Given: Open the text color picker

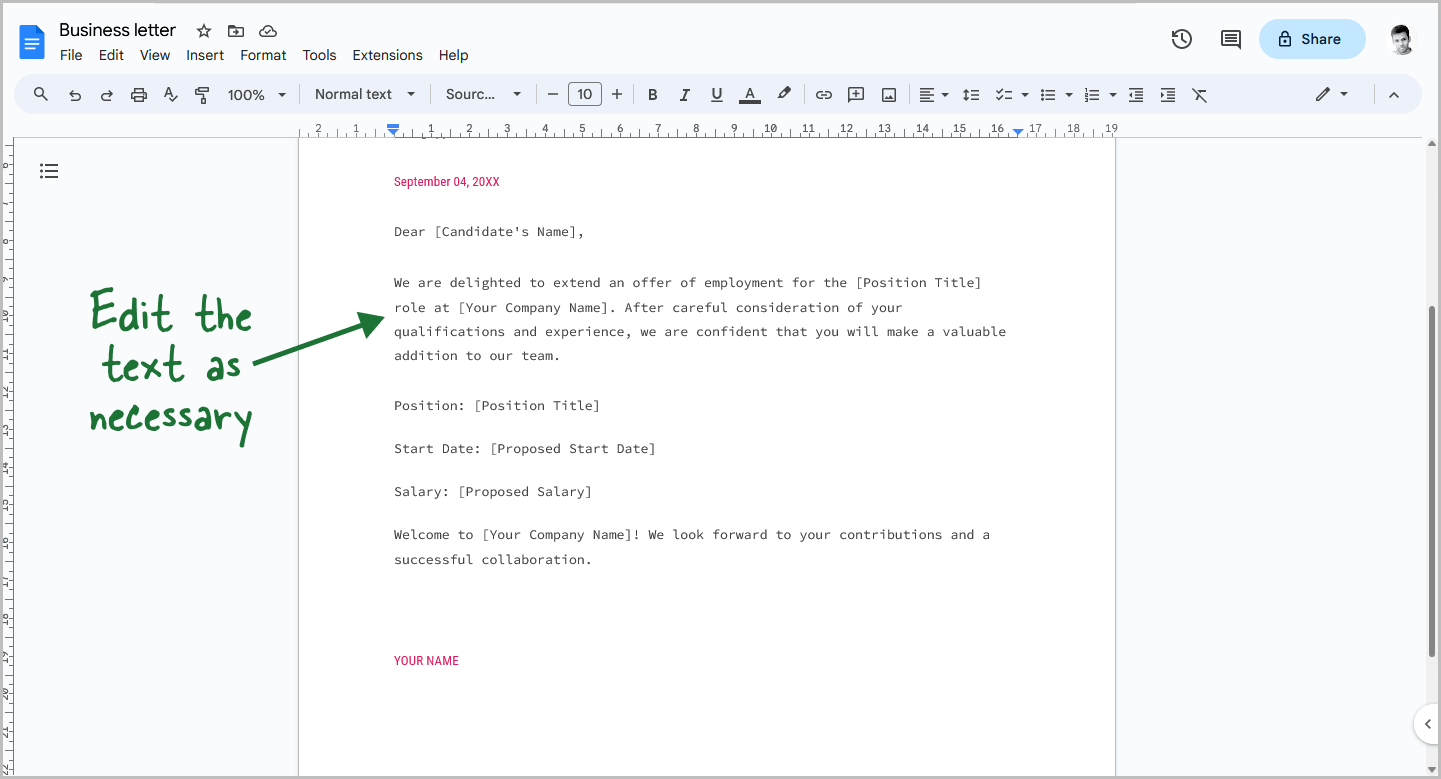Looking at the screenshot, I should coord(750,94).
